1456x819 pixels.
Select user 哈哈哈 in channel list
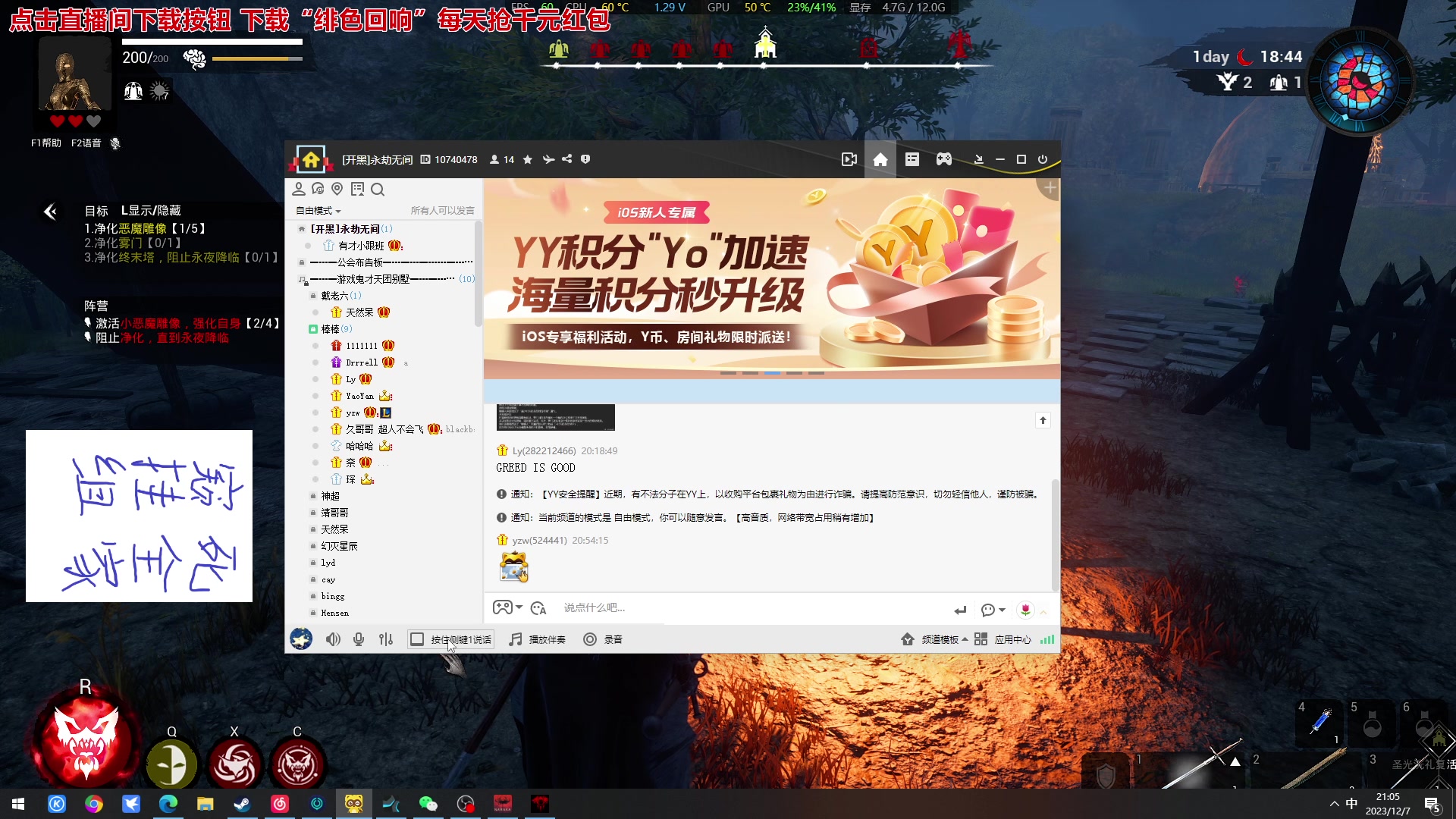(359, 446)
